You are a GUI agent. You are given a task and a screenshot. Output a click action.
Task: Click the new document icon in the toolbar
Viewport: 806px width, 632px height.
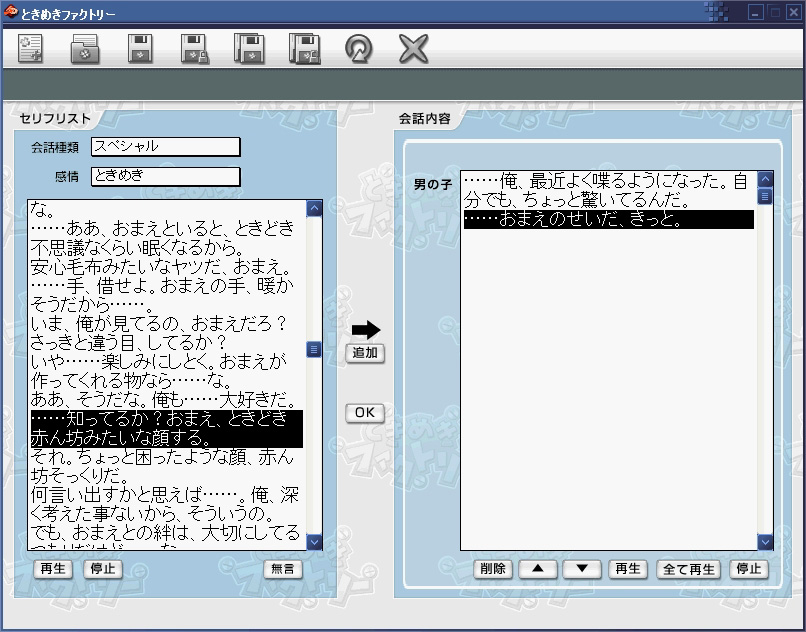coord(30,49)
